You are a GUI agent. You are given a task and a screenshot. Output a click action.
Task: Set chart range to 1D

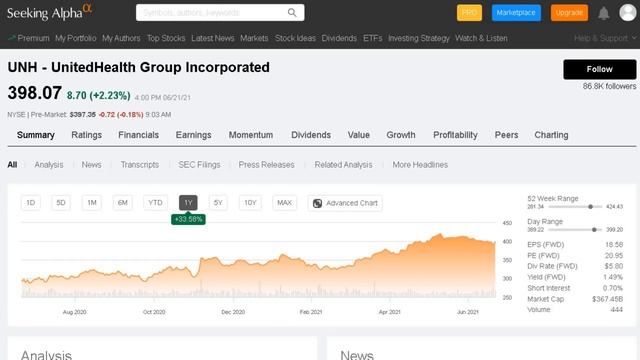point(31,203)
